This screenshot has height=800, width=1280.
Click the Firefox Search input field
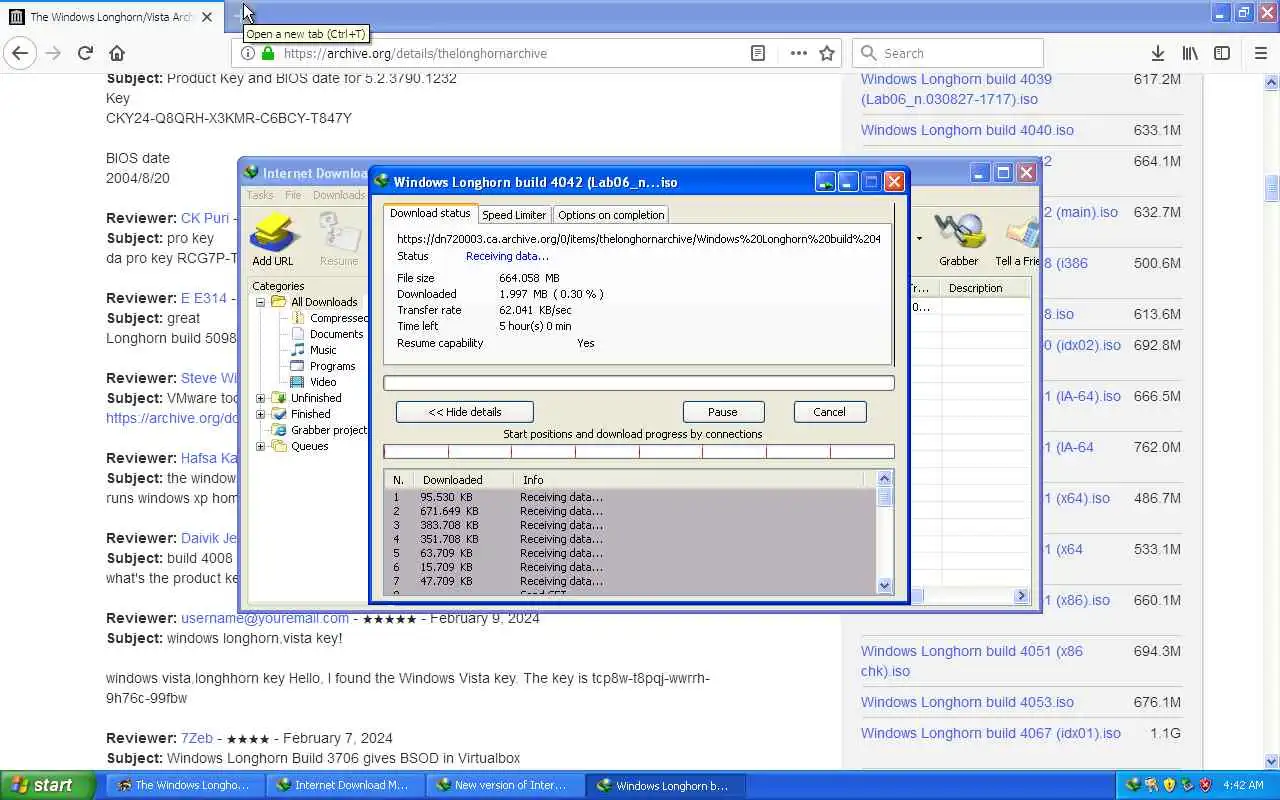pos(948,53)
